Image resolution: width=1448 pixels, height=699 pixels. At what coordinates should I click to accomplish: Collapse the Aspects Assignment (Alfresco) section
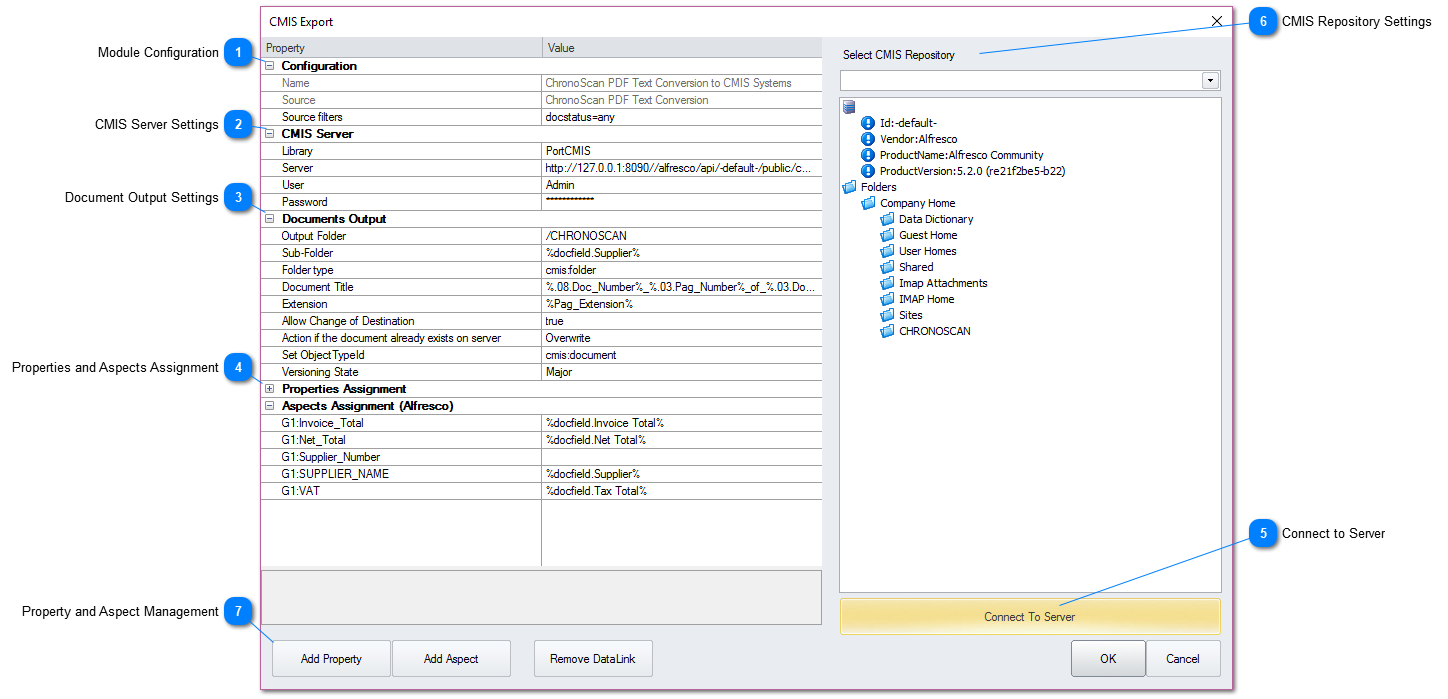[268, 405]
